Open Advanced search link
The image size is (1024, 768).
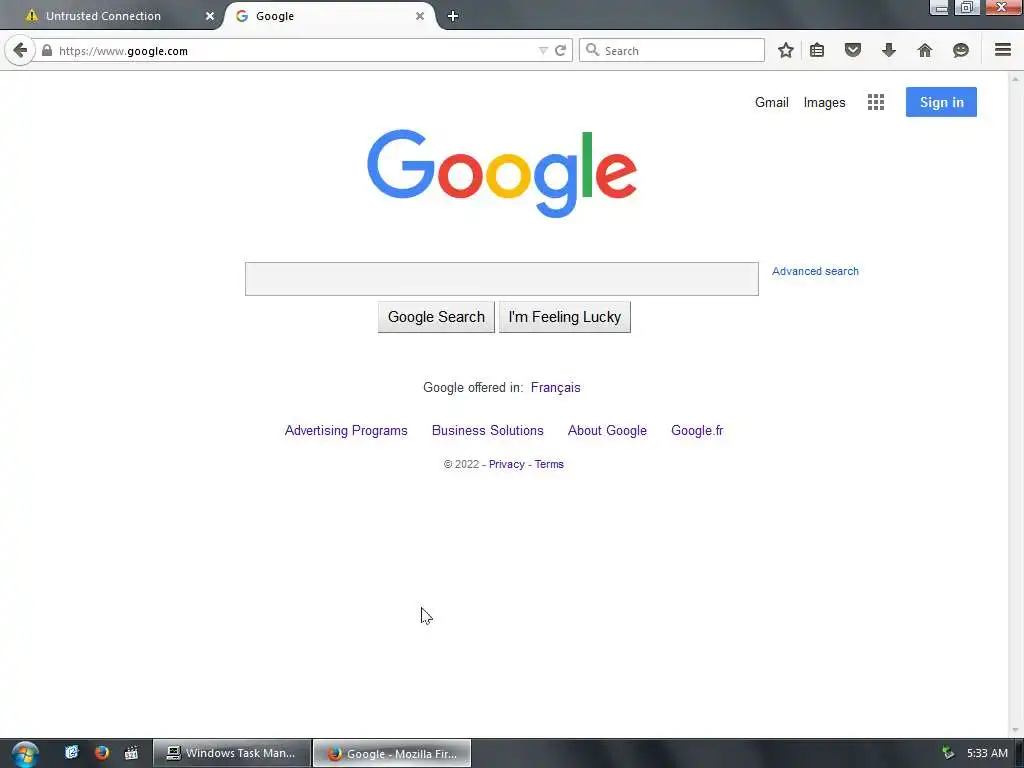(815, 271)
